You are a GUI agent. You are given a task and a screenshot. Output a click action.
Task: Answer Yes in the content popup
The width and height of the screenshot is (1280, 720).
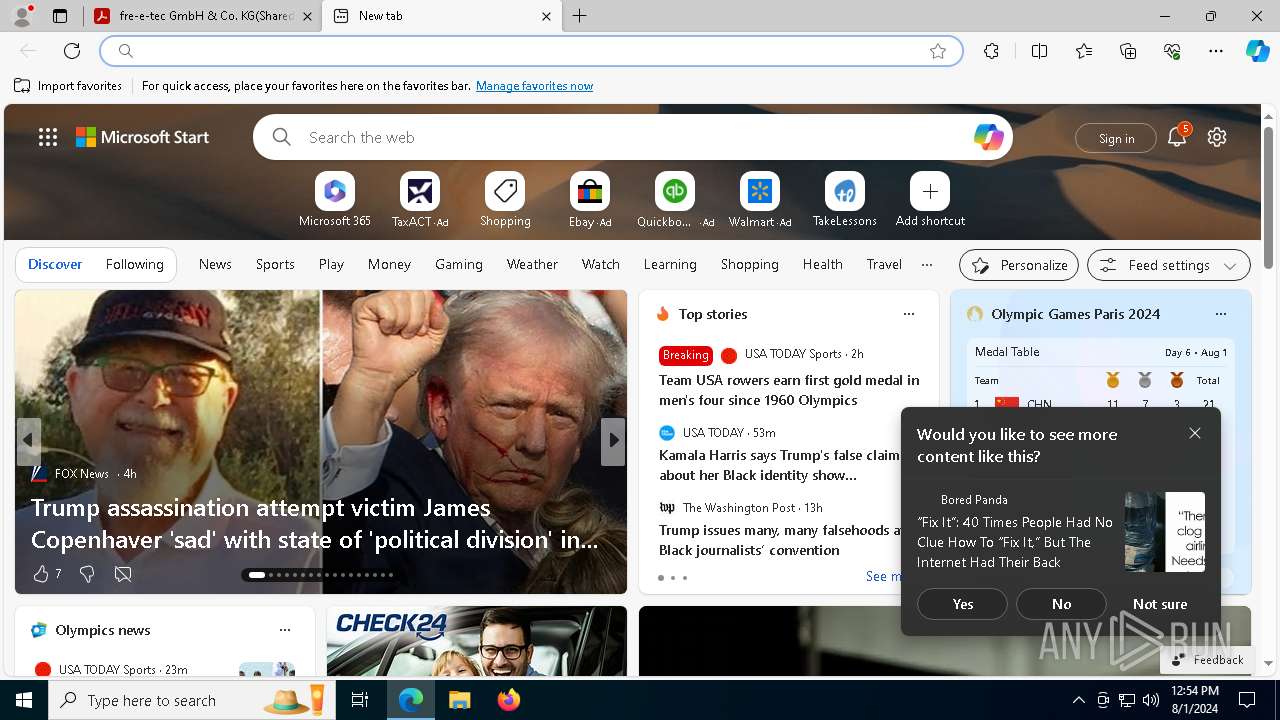tap(963, 604)
